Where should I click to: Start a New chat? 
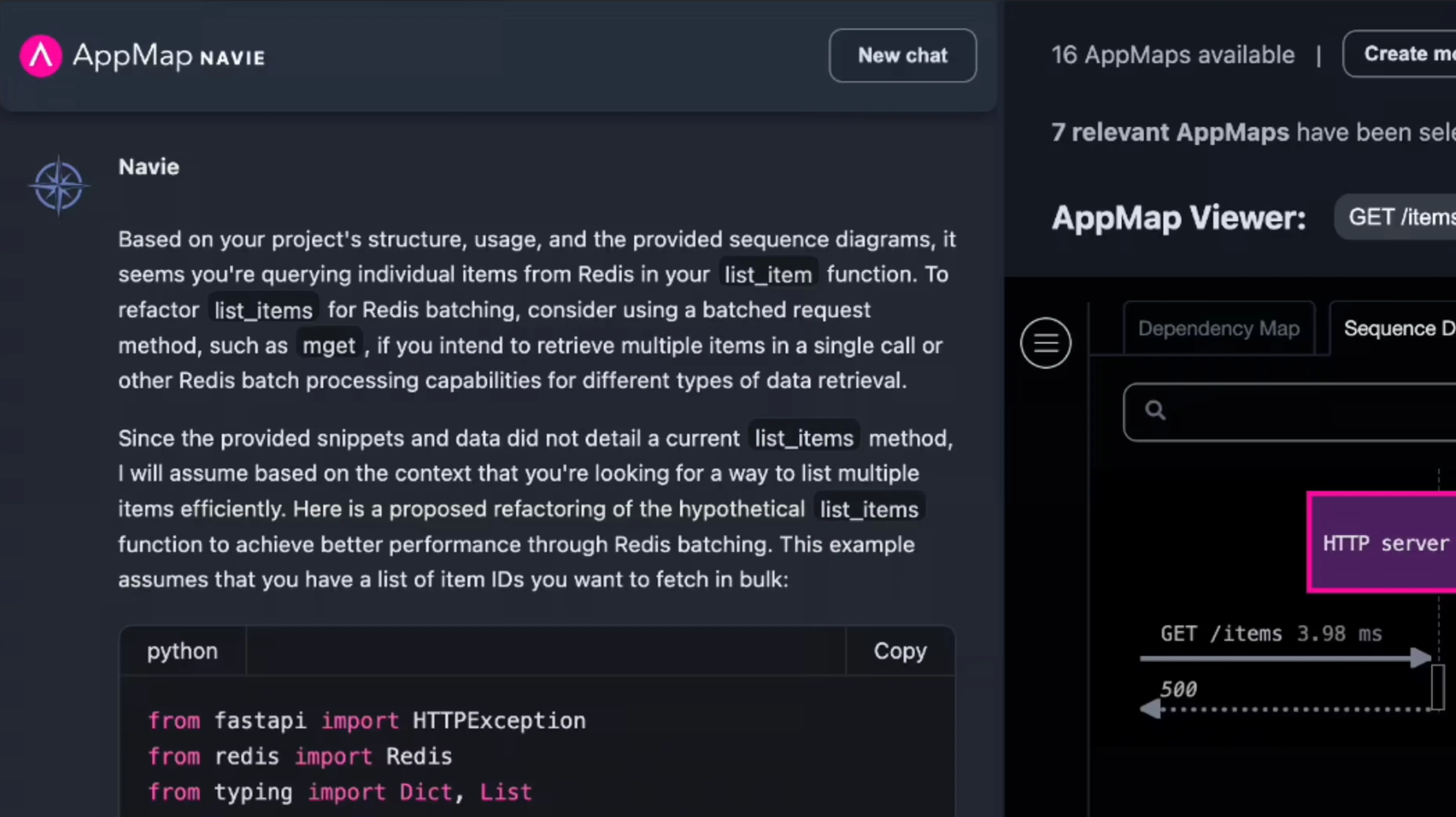[x=902, y=55]
